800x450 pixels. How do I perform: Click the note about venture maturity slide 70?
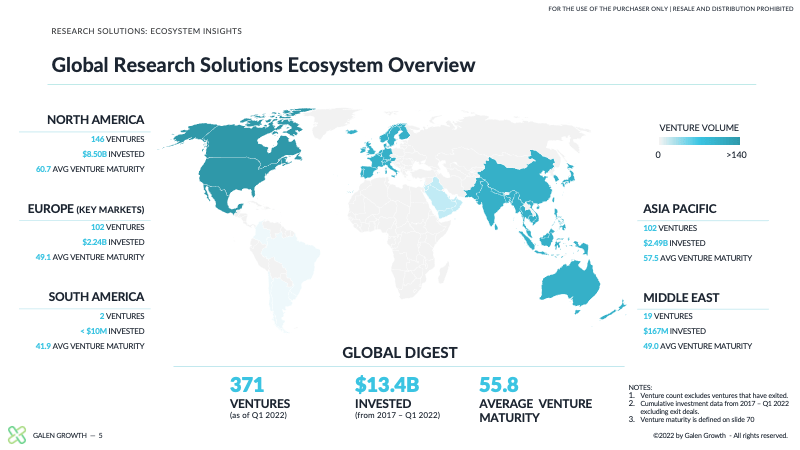point(691,419)
